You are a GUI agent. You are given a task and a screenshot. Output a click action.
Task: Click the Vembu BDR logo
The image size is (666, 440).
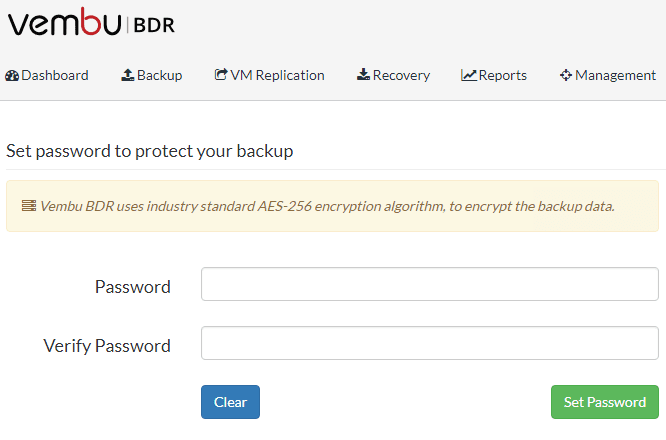tap(91, 24)
